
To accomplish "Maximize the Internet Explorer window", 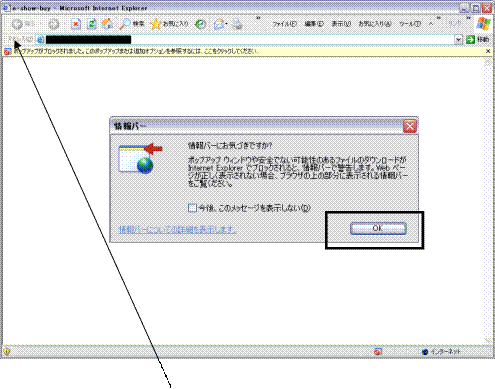I will (x=476, y=8).
